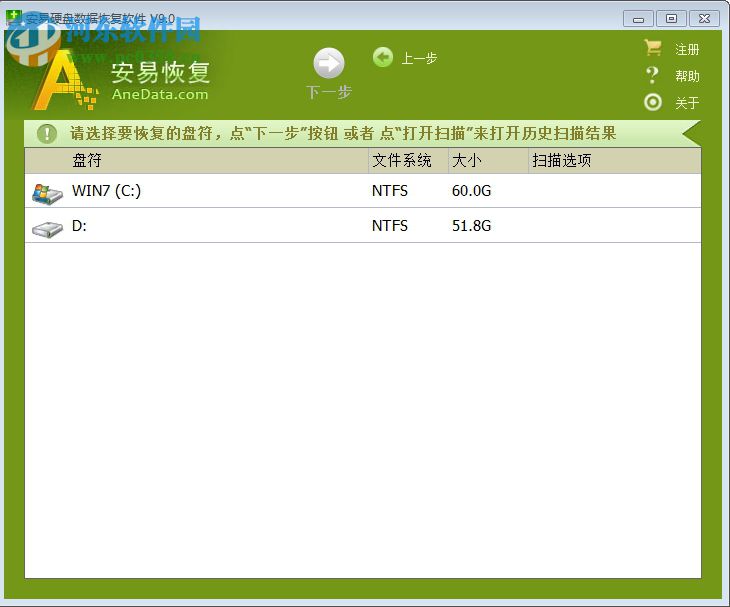Sort by 盘符 column header

click(x=197, y=161)
